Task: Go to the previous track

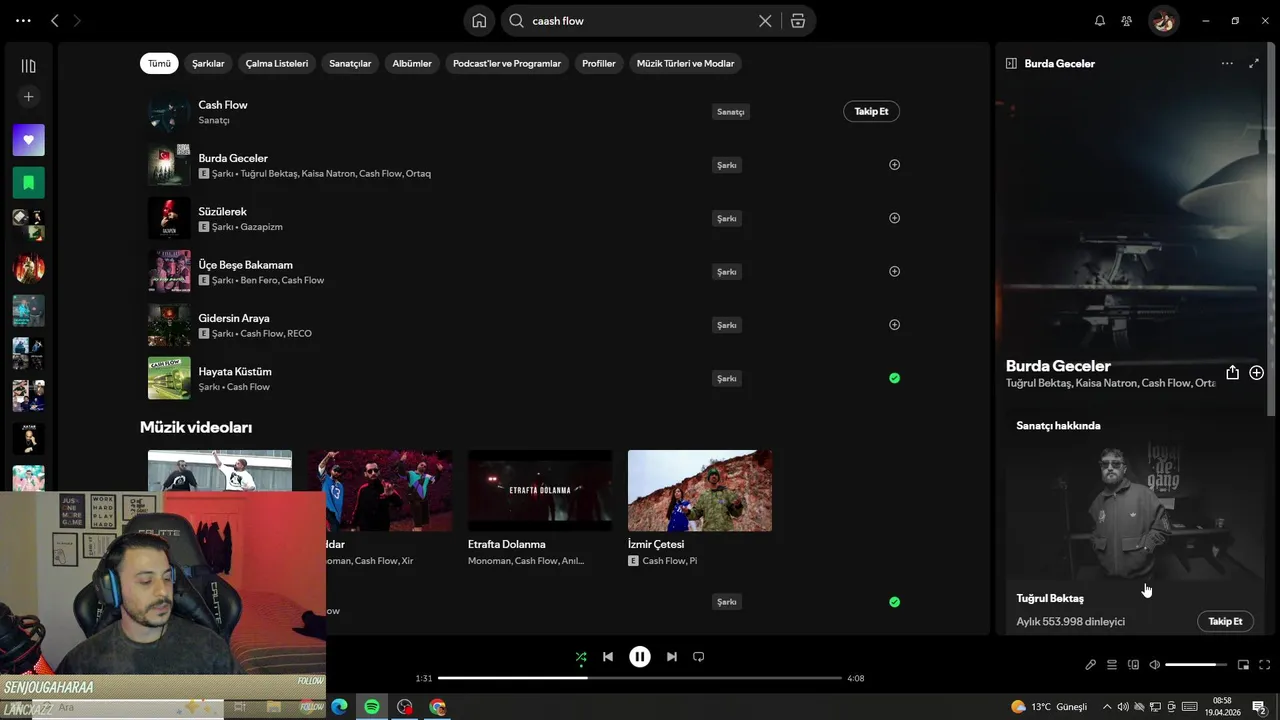Action: (x=608, y=657)
